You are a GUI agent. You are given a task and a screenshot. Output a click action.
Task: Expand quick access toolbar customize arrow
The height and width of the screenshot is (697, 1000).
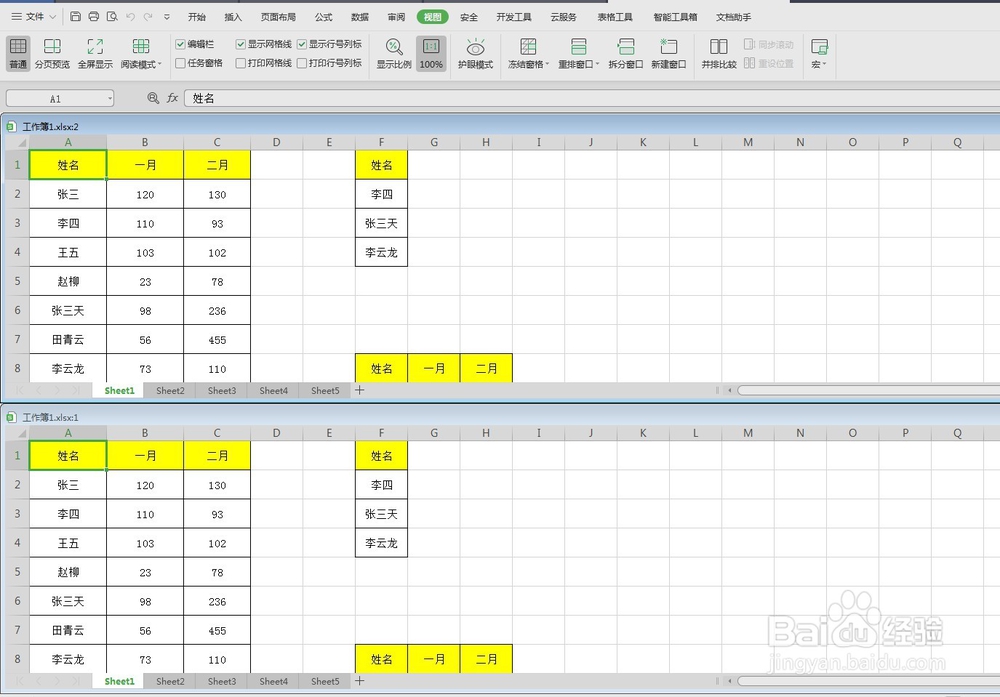pos(167,17)
